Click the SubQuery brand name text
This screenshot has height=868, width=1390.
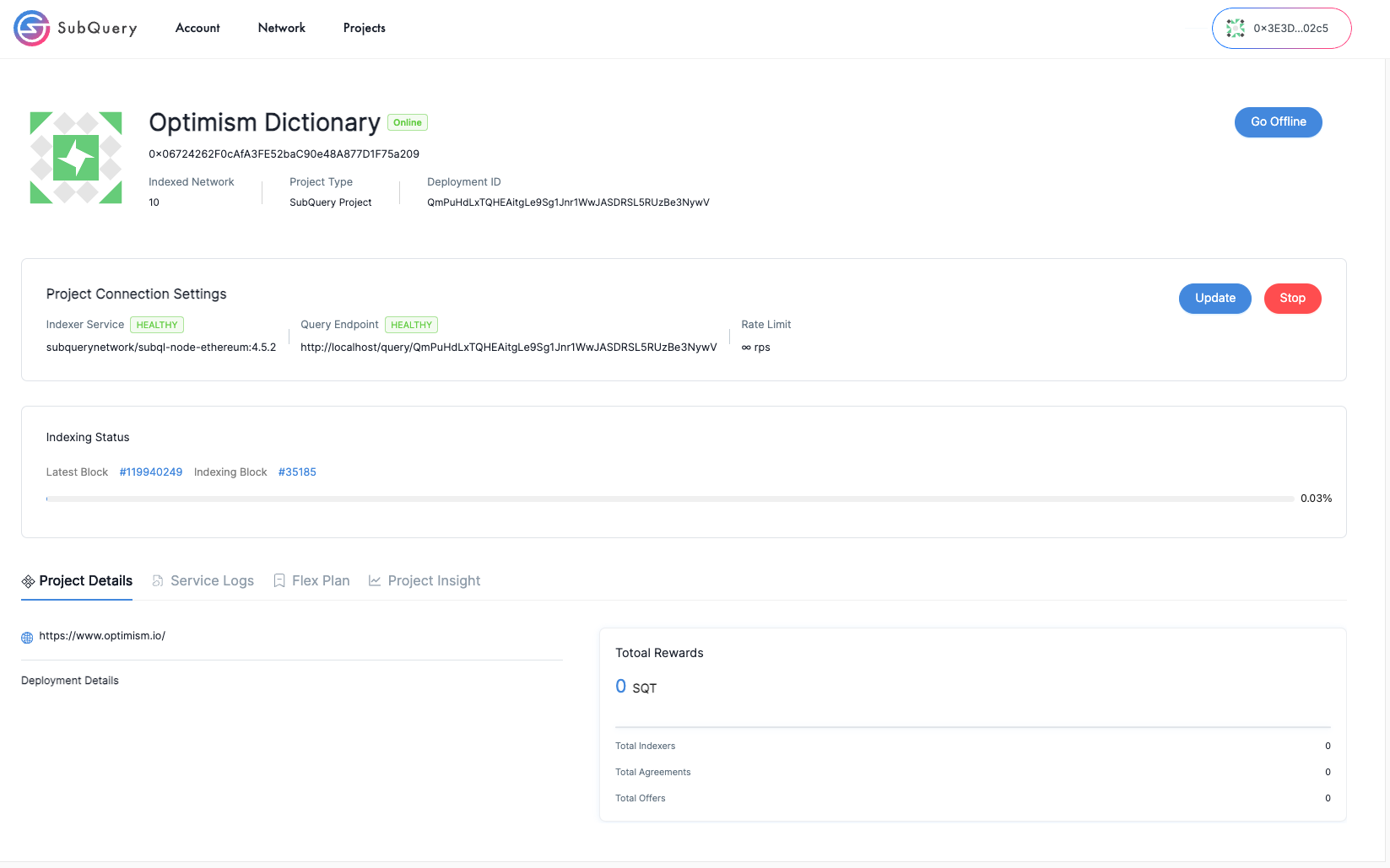(x=97, y=29)
